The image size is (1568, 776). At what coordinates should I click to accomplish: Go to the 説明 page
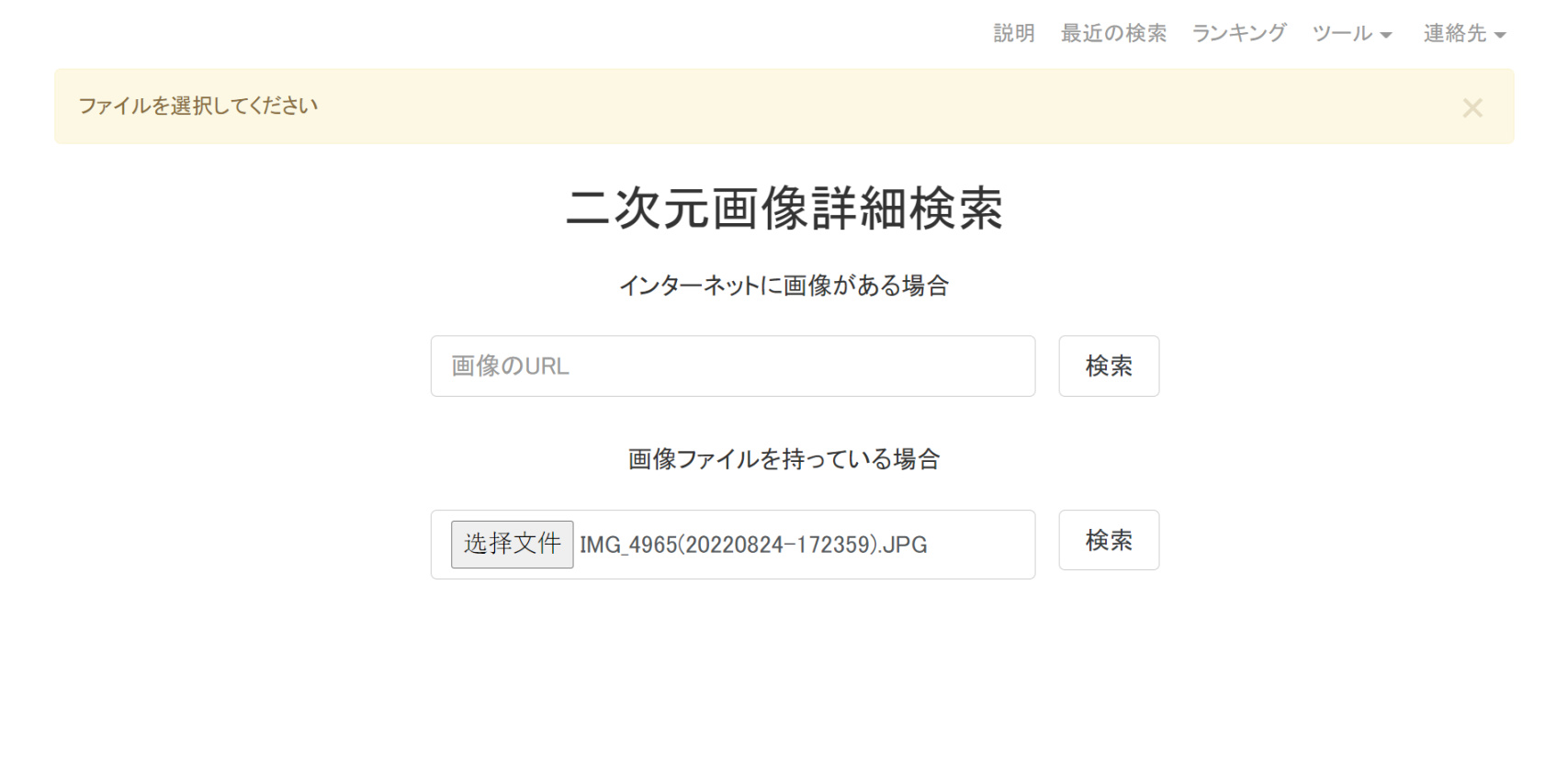click(x=1014, y=34)
